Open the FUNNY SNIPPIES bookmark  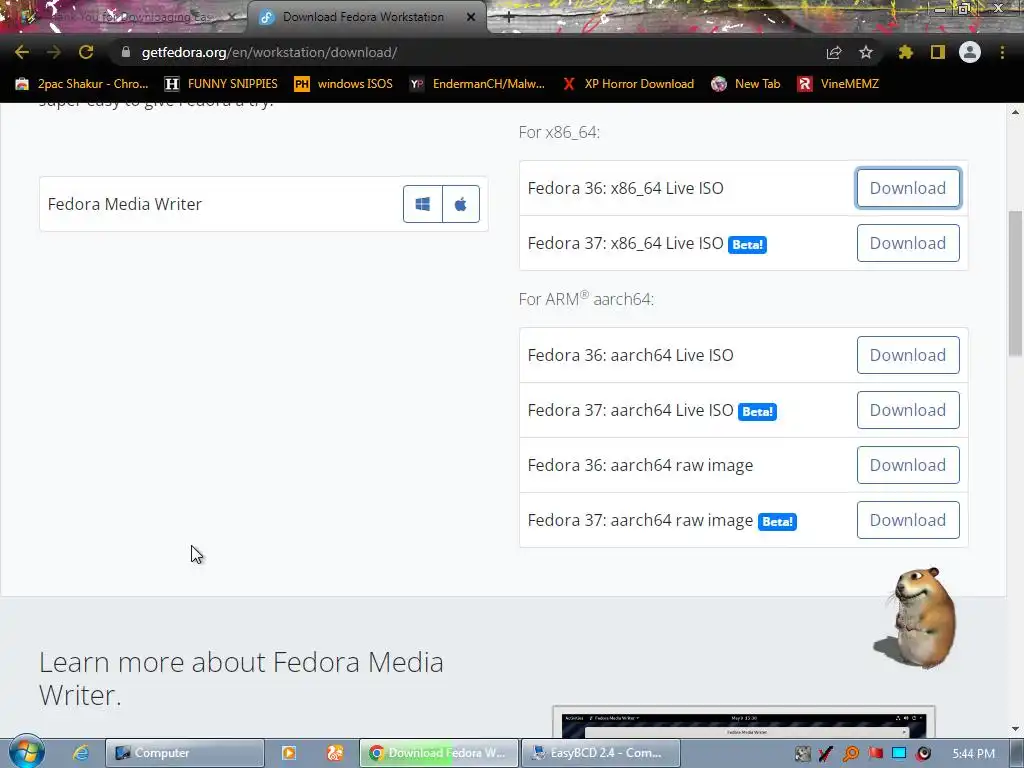(221, 84)
